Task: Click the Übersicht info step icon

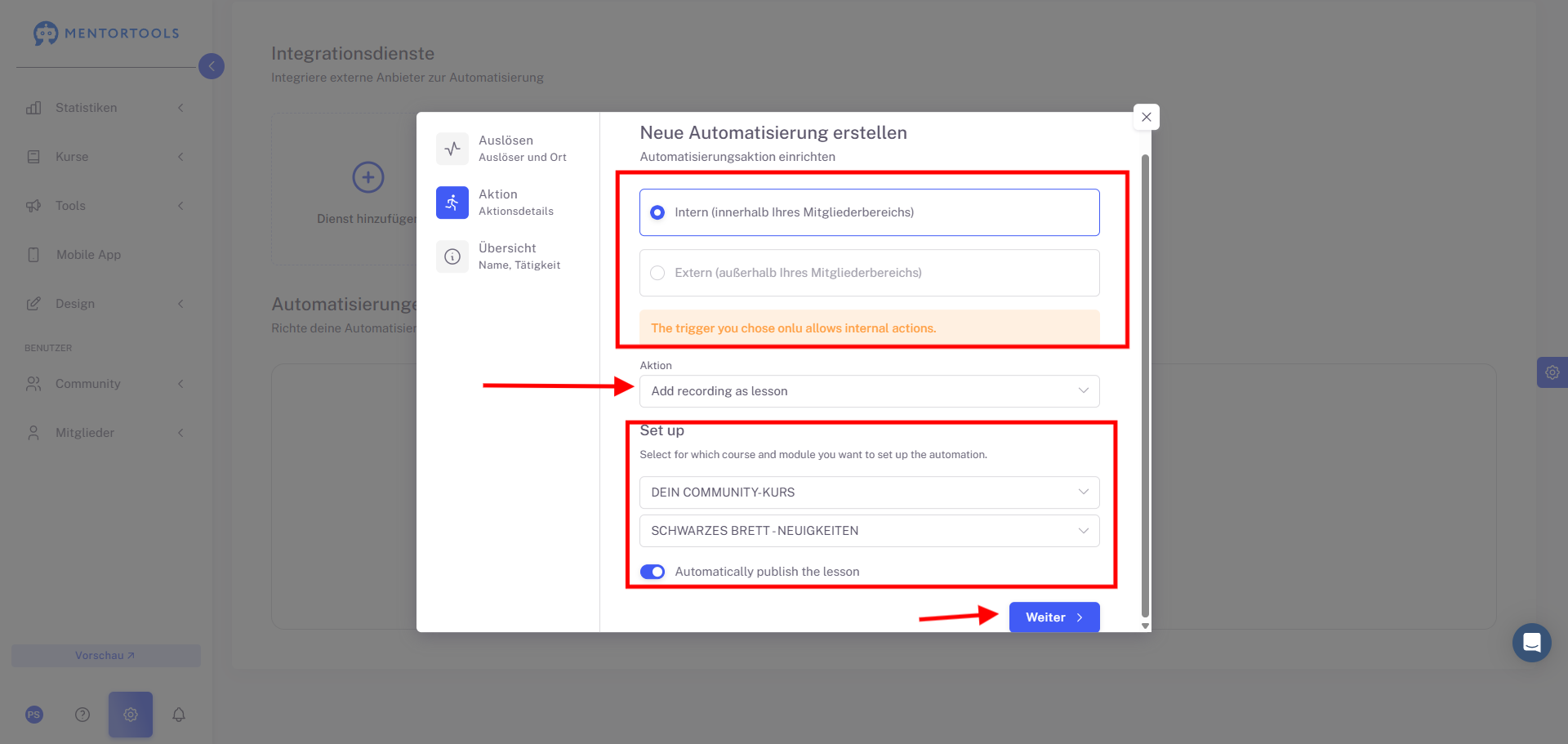Action: (x=452, y=256)
